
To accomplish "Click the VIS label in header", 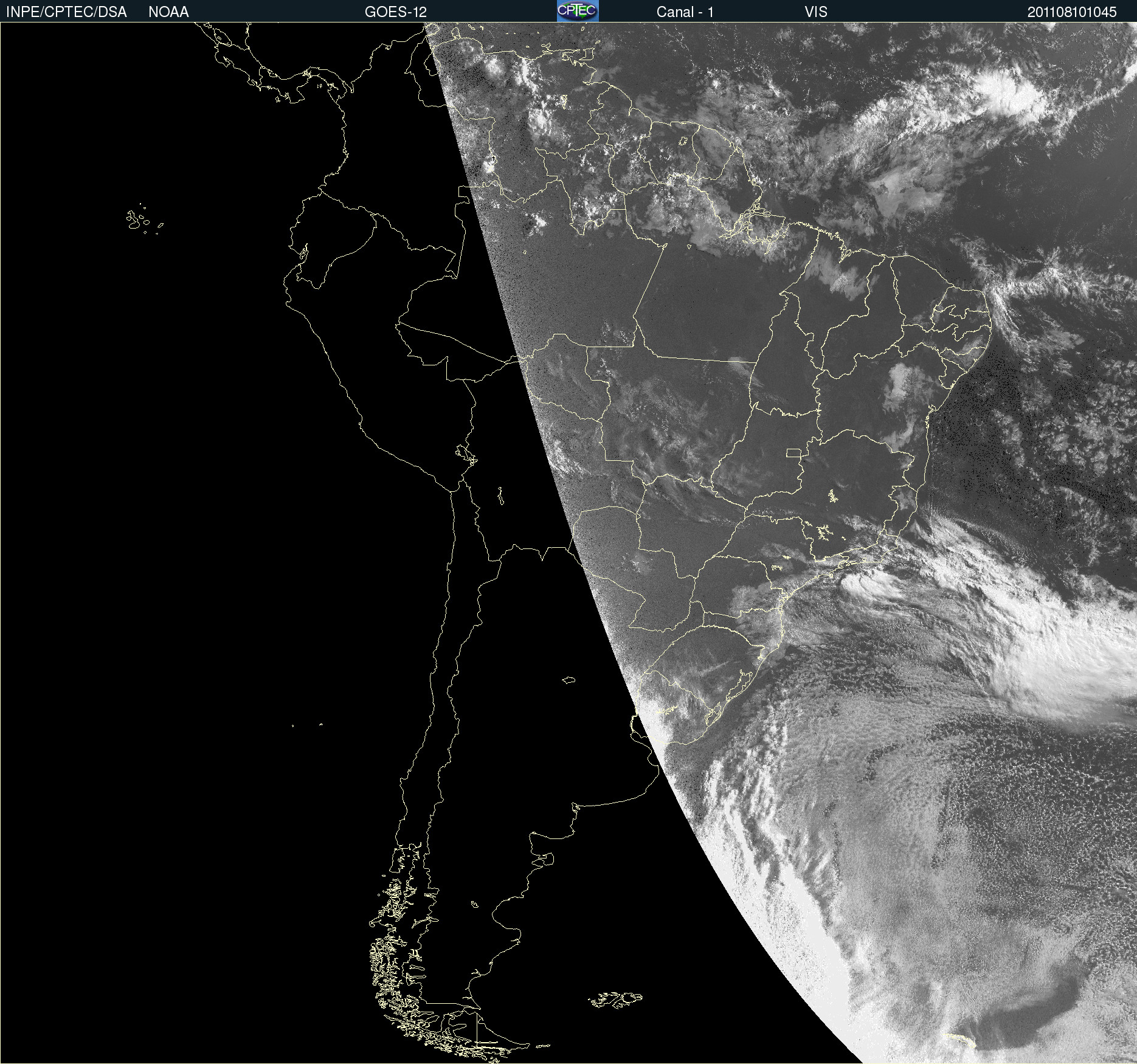I will click(x=816, y=12).
